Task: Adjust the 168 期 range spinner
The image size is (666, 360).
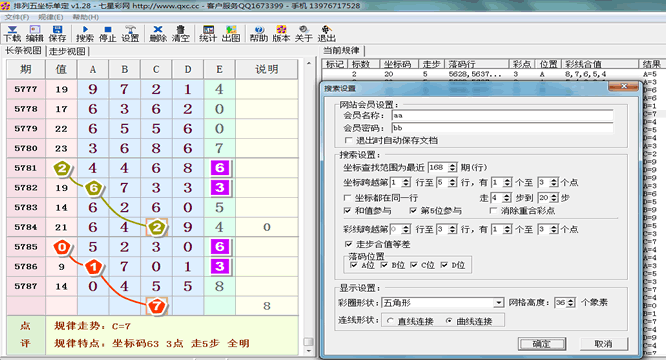Action: (453, 168)
